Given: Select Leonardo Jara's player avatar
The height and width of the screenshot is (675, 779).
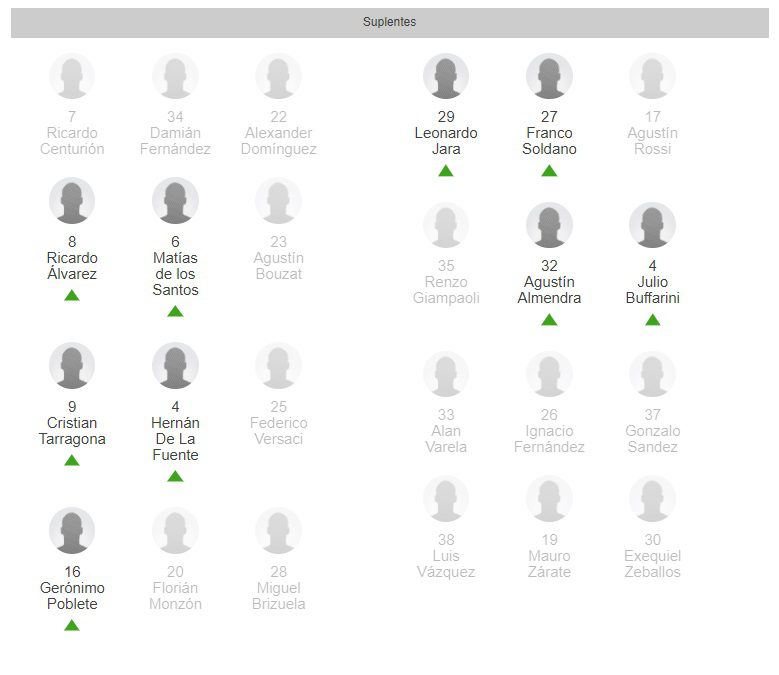Looking at the screenshot, I should pyautogui.click(x=446, y=77).
